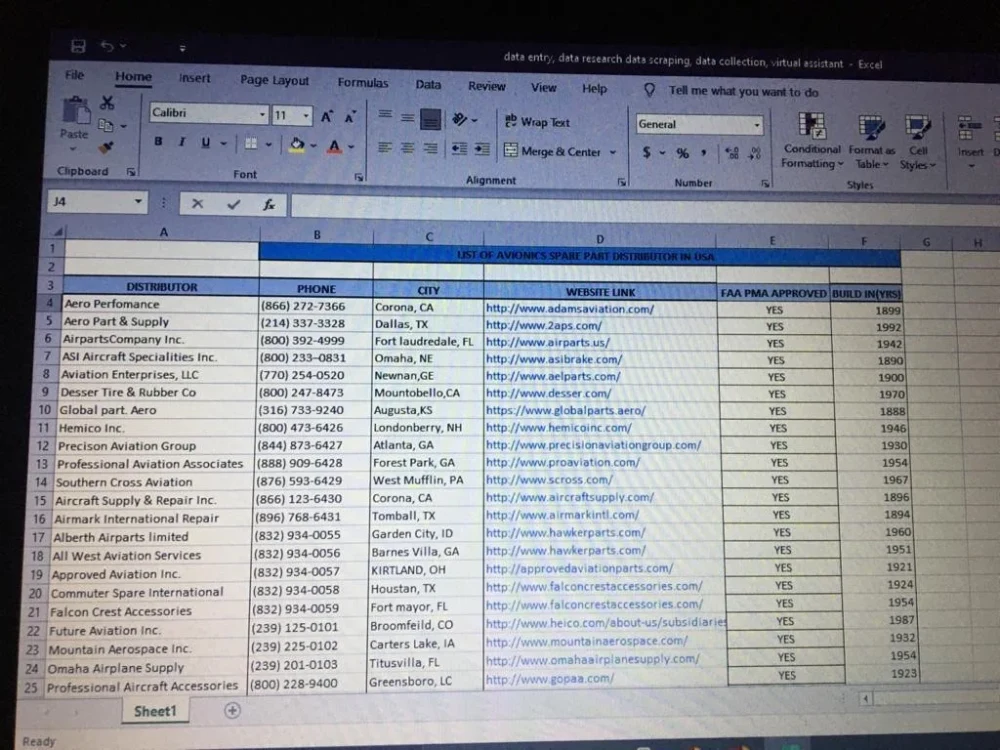Click the Name Box showing J4
The image size is (1000, 750).
click(89, 202)
